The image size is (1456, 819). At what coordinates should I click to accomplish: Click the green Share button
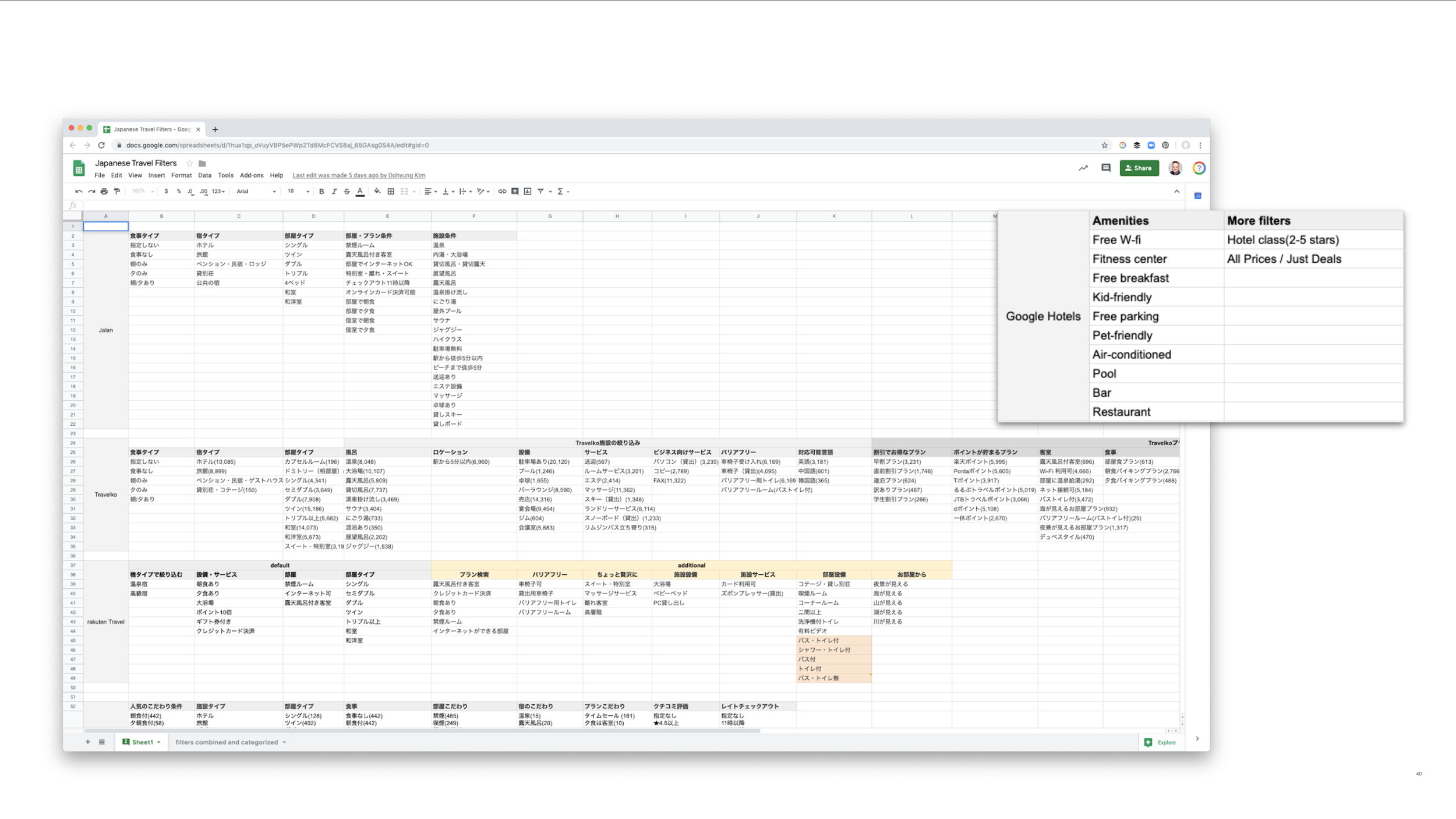coord(1139,168)
